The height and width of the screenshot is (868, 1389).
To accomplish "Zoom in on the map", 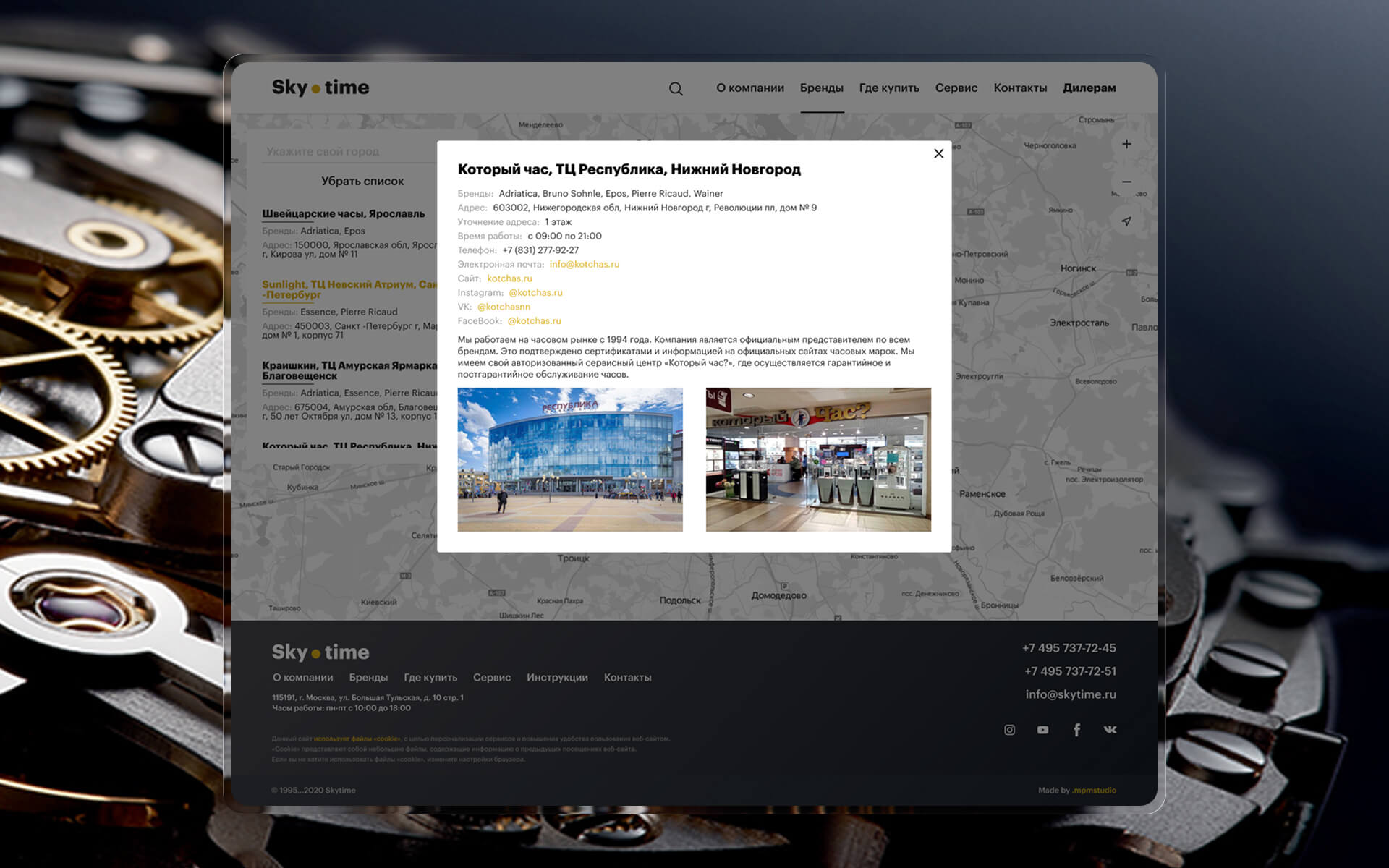I will (x=1126, y=144).
